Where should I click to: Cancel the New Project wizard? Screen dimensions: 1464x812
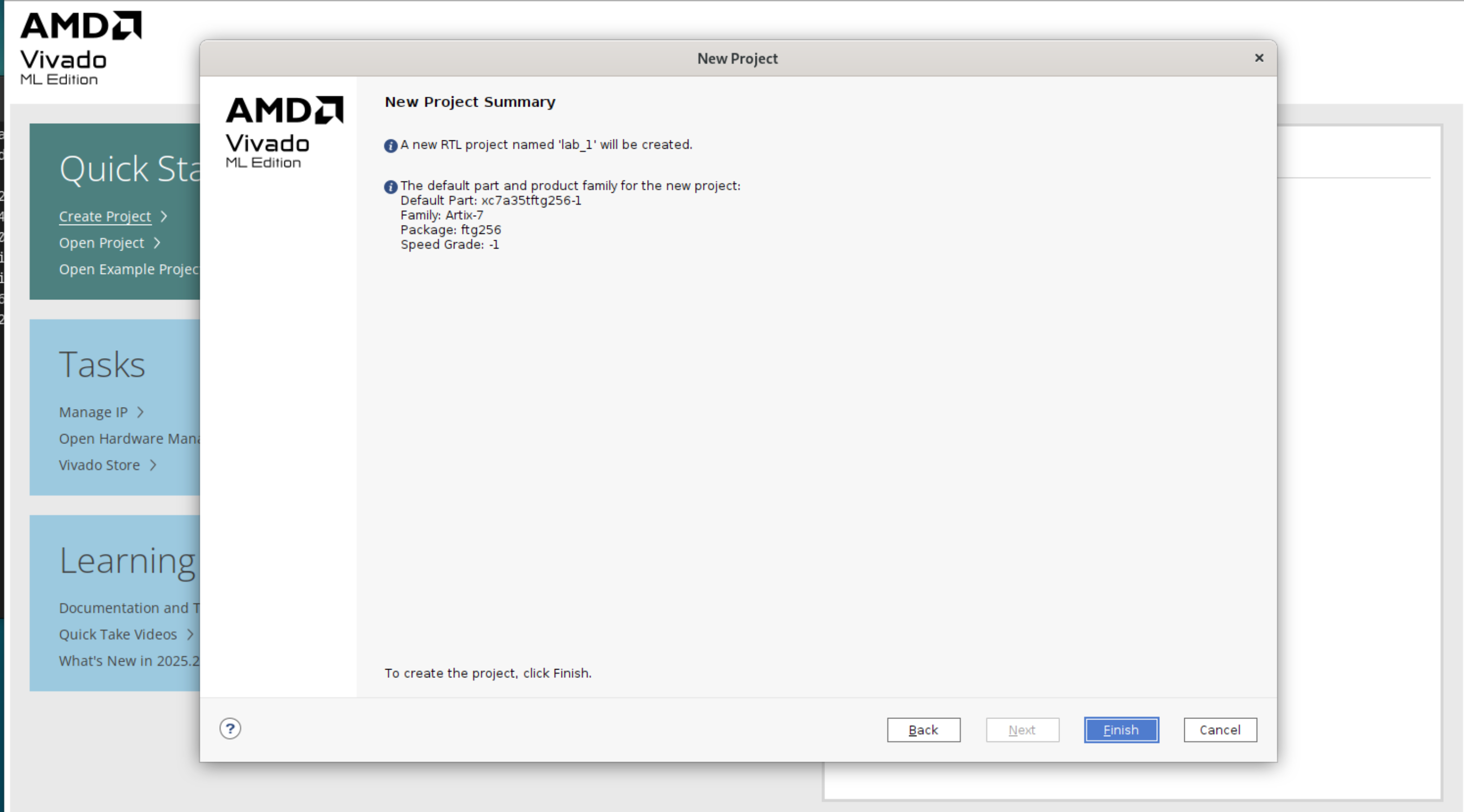coord(1220,730)
